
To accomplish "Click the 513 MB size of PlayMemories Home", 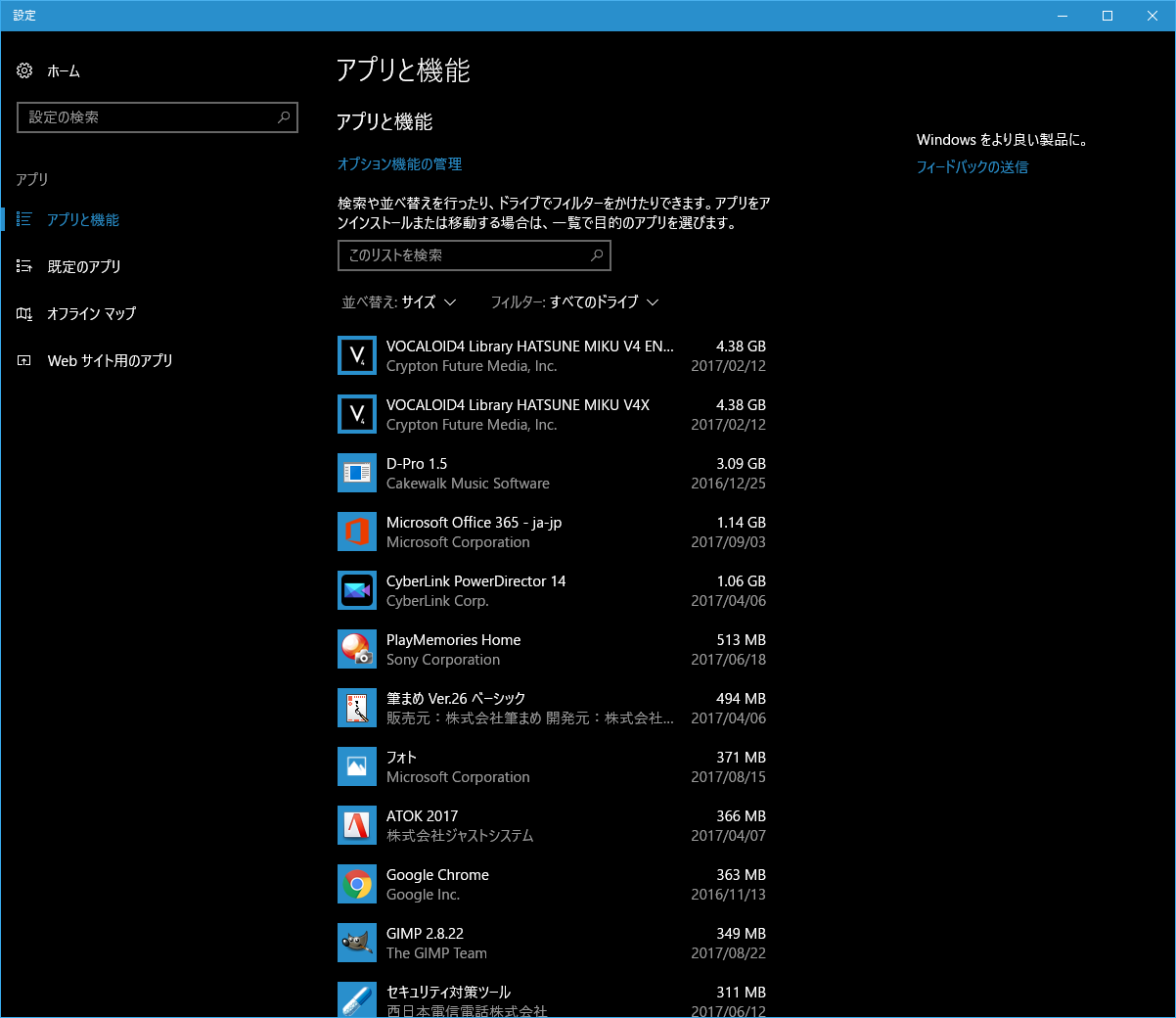I will pyautogui.click(x=742, y=640).
